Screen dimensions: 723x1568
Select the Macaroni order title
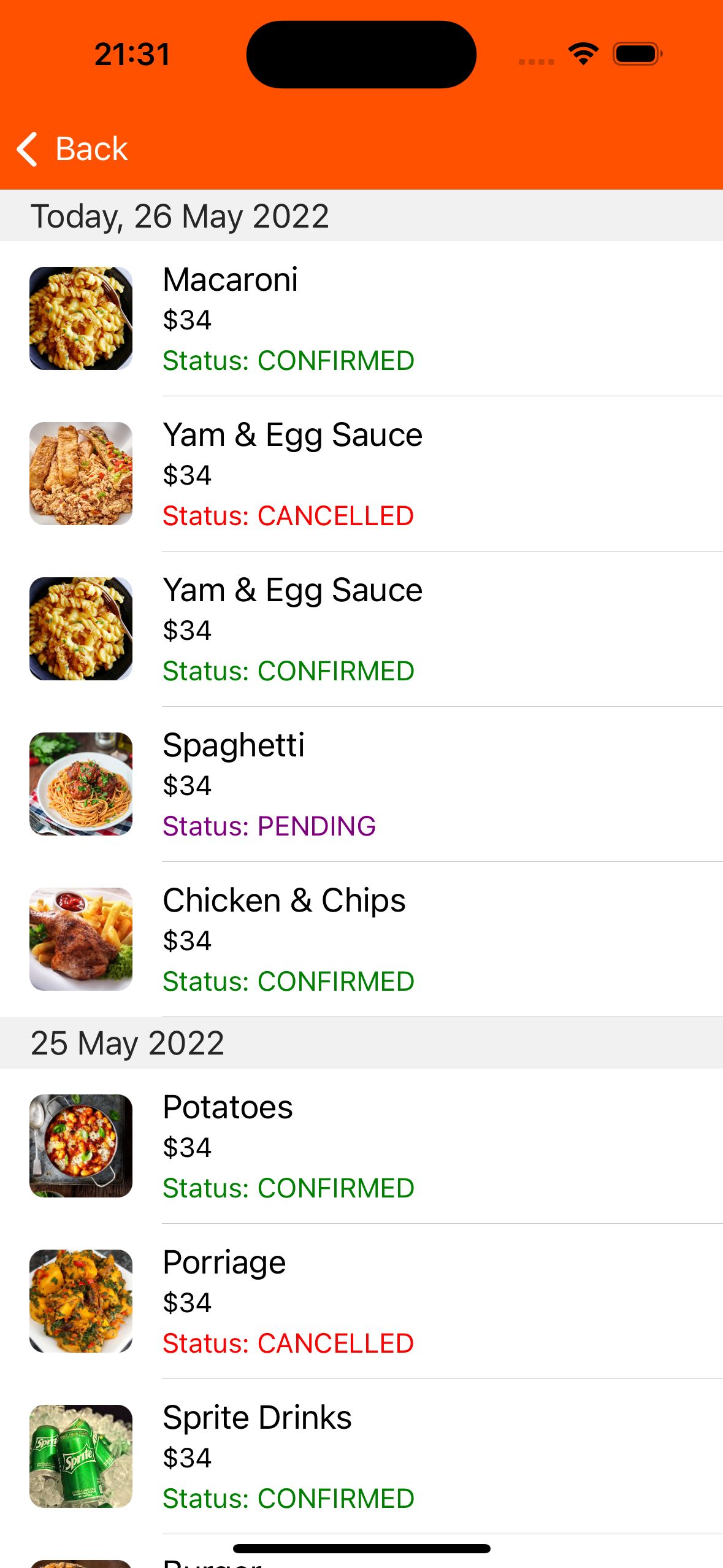point(231,280)
